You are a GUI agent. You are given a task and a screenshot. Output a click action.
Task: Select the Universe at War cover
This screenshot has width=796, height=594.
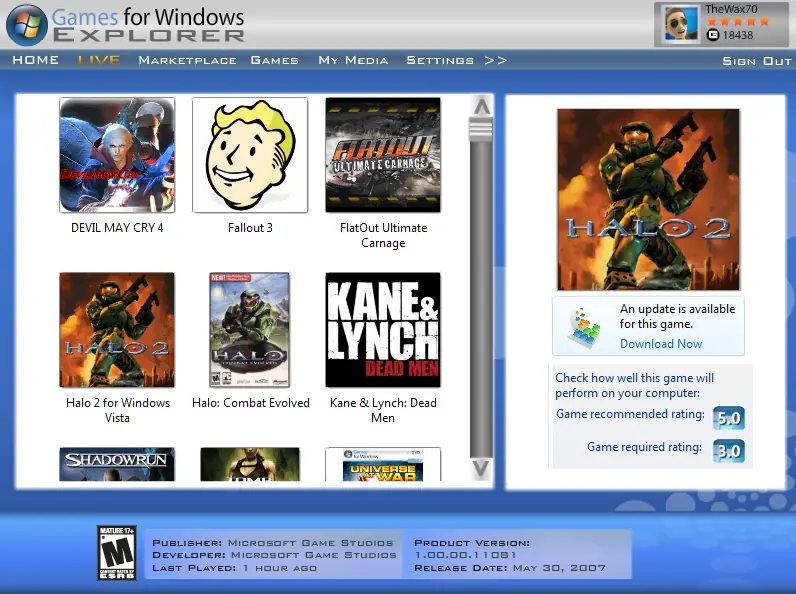pos(383,464)
